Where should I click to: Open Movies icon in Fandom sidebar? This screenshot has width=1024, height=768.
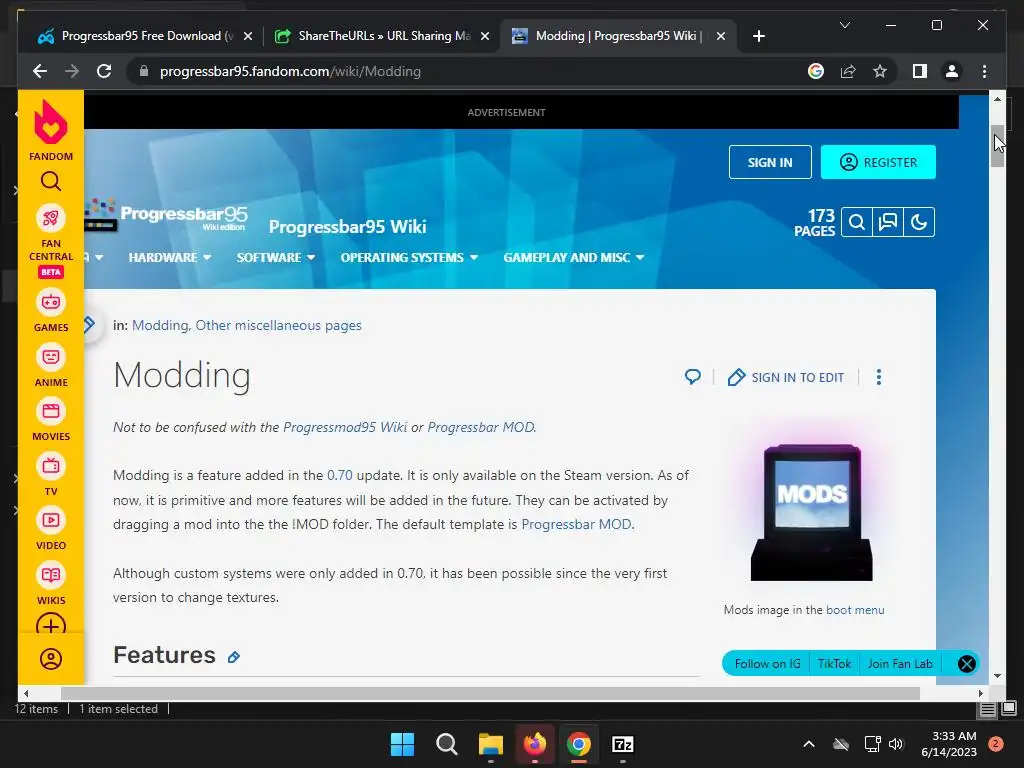tap(51, 411)
